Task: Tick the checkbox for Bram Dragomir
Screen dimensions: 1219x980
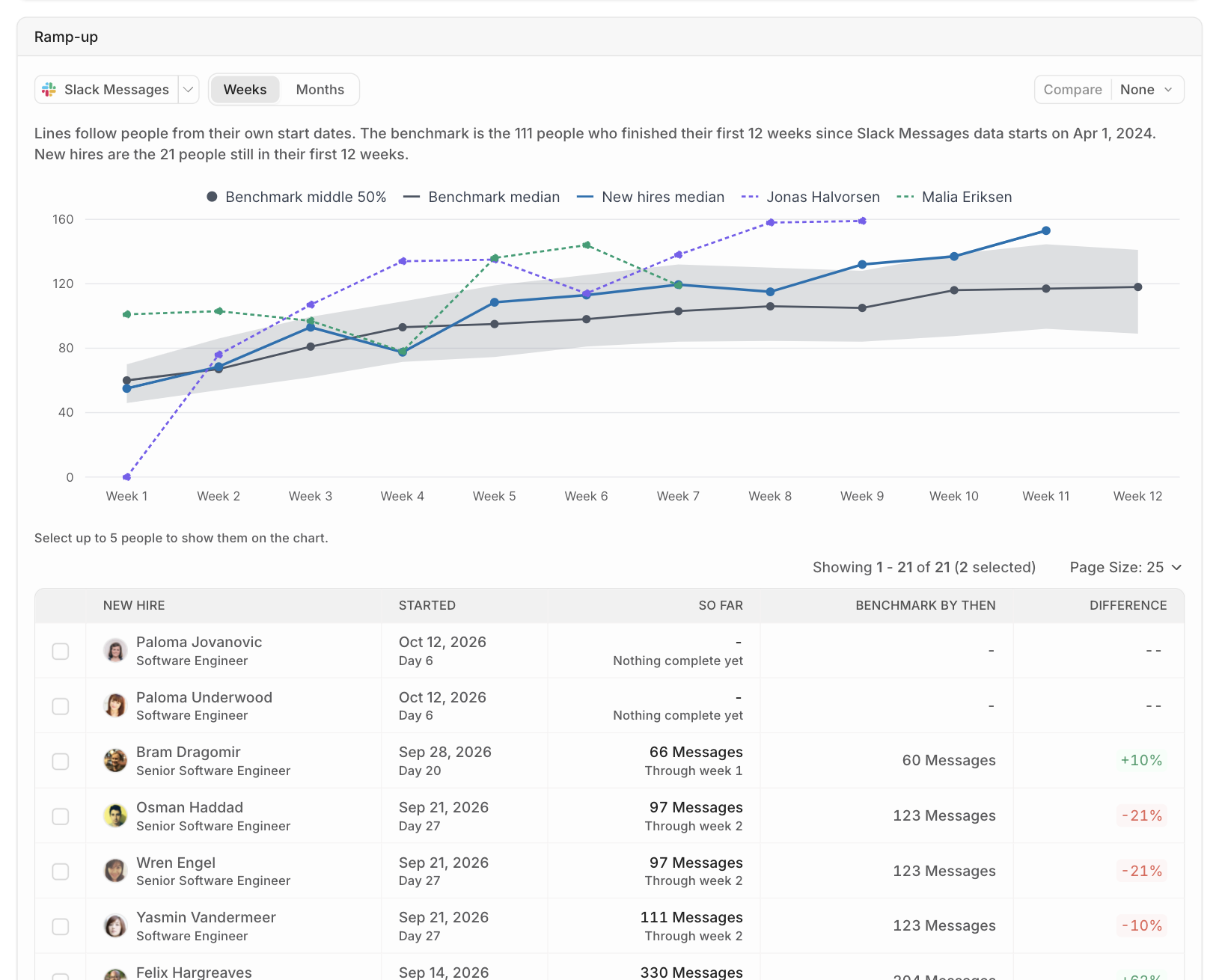Action: pyautogui.click(x=61, y=761)
